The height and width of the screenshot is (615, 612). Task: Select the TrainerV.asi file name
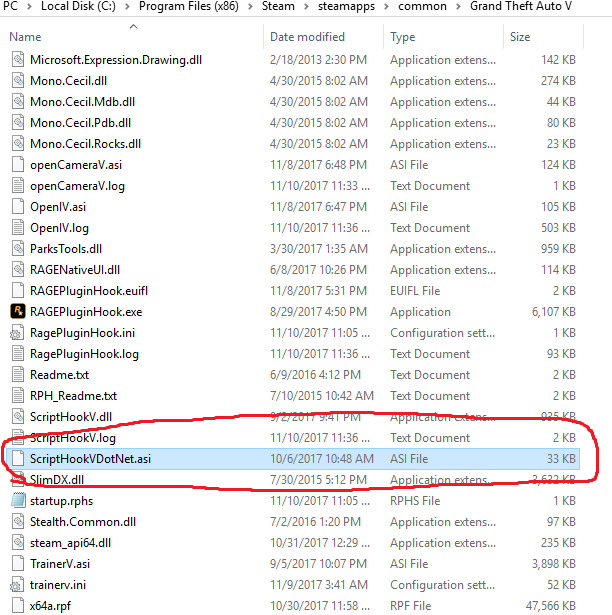pyautogui.click(x=60, y=564)
